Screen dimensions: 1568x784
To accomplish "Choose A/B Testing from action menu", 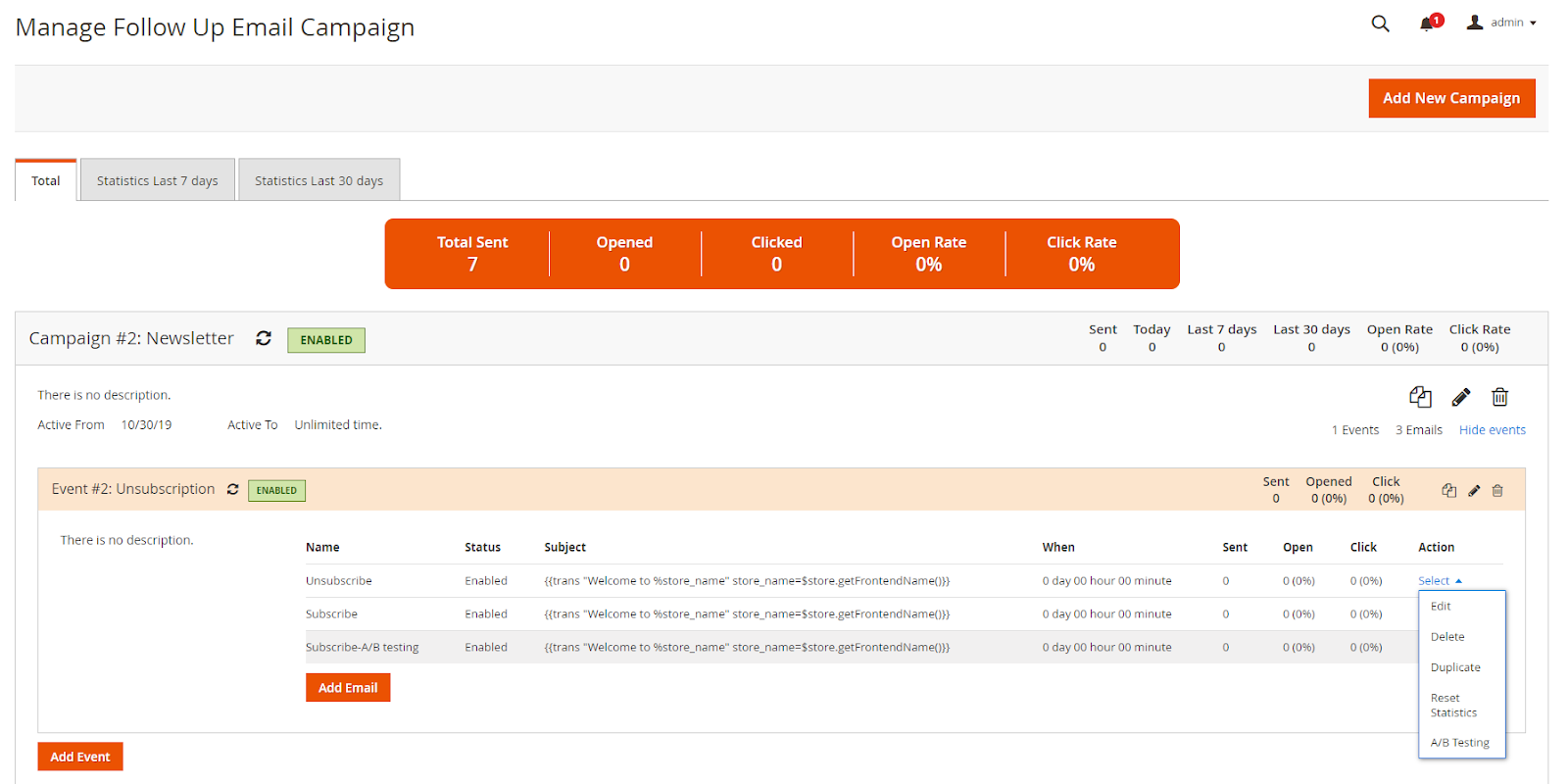I will pyautogui.click(x=1459, y=743).
